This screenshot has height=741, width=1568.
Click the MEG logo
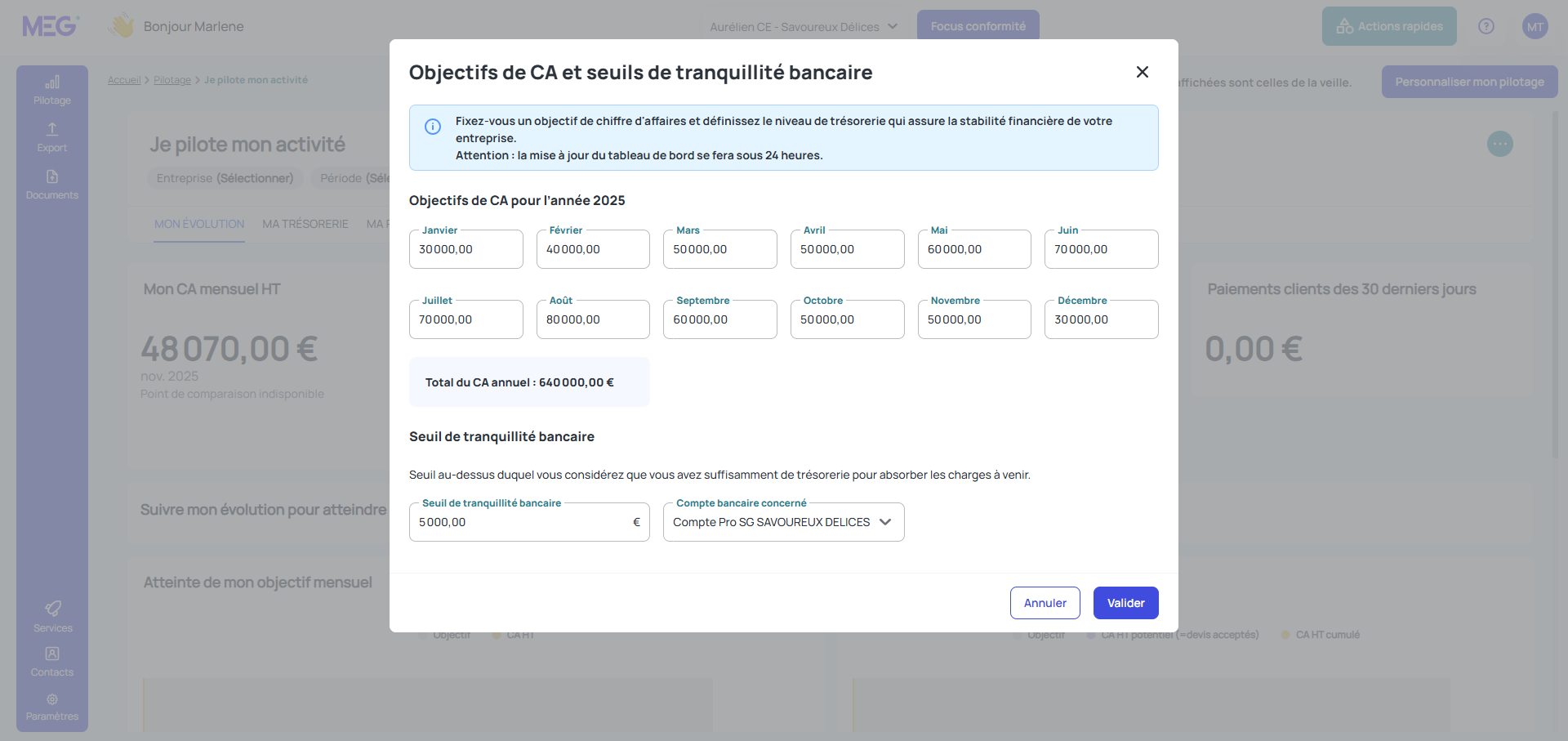pos(51,26)
